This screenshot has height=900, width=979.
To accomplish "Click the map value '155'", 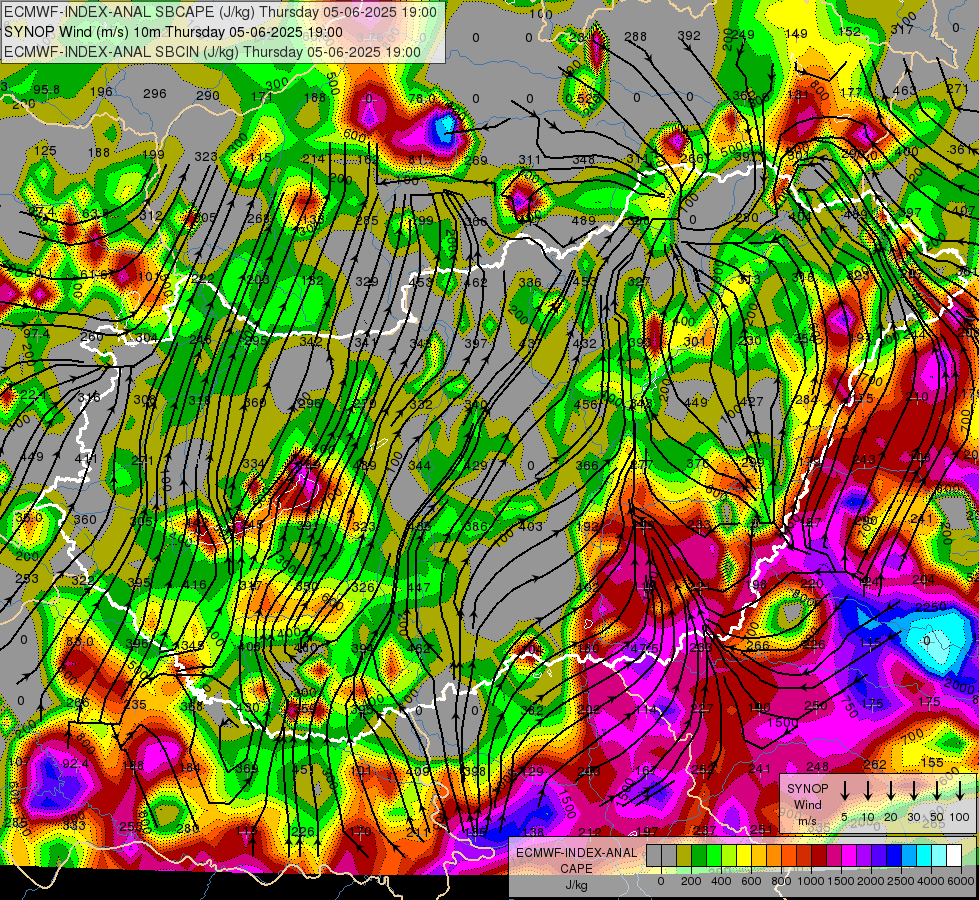I will (932, 762).
